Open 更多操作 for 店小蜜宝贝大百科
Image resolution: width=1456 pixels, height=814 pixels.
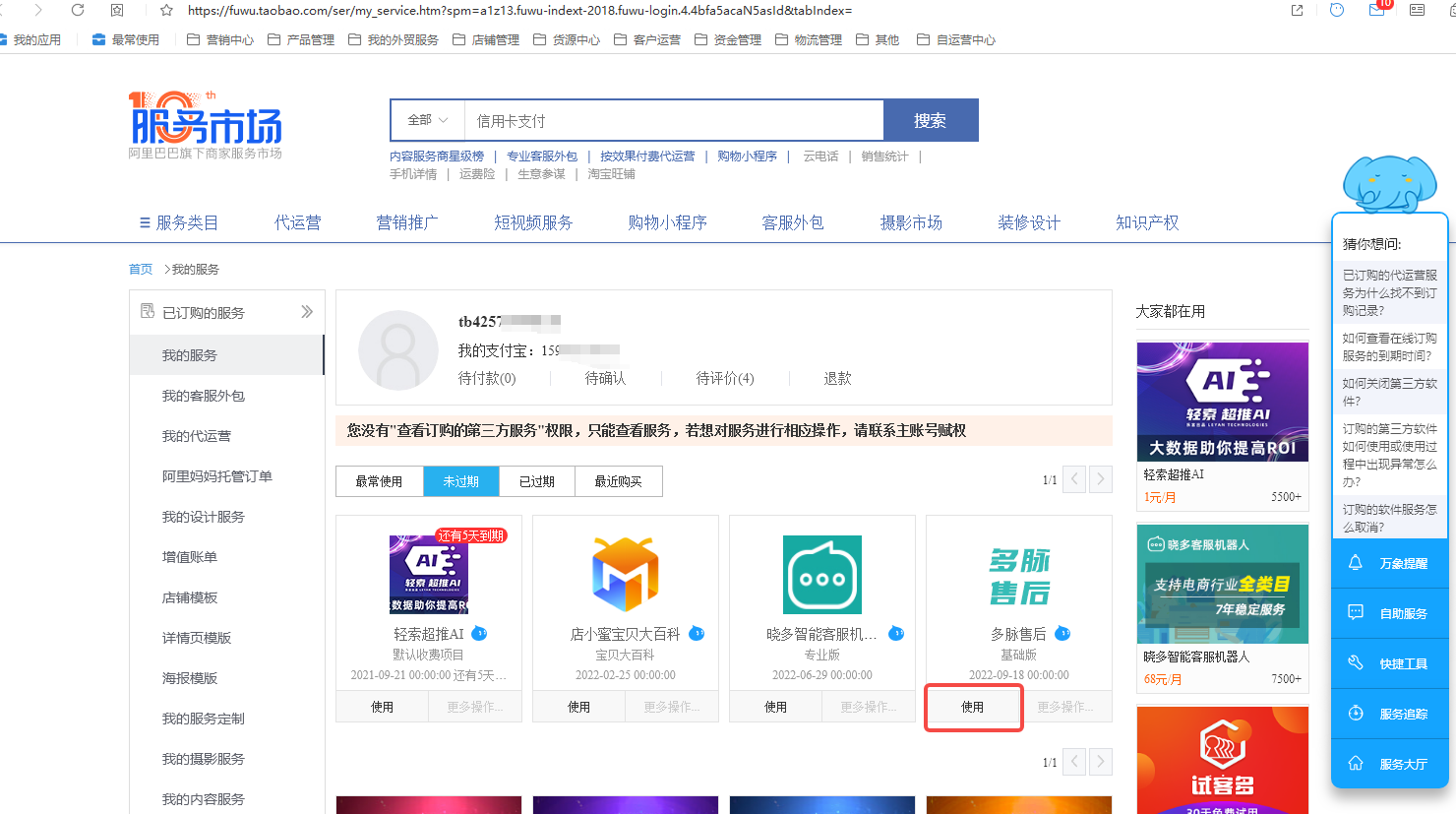coord(672,707)
